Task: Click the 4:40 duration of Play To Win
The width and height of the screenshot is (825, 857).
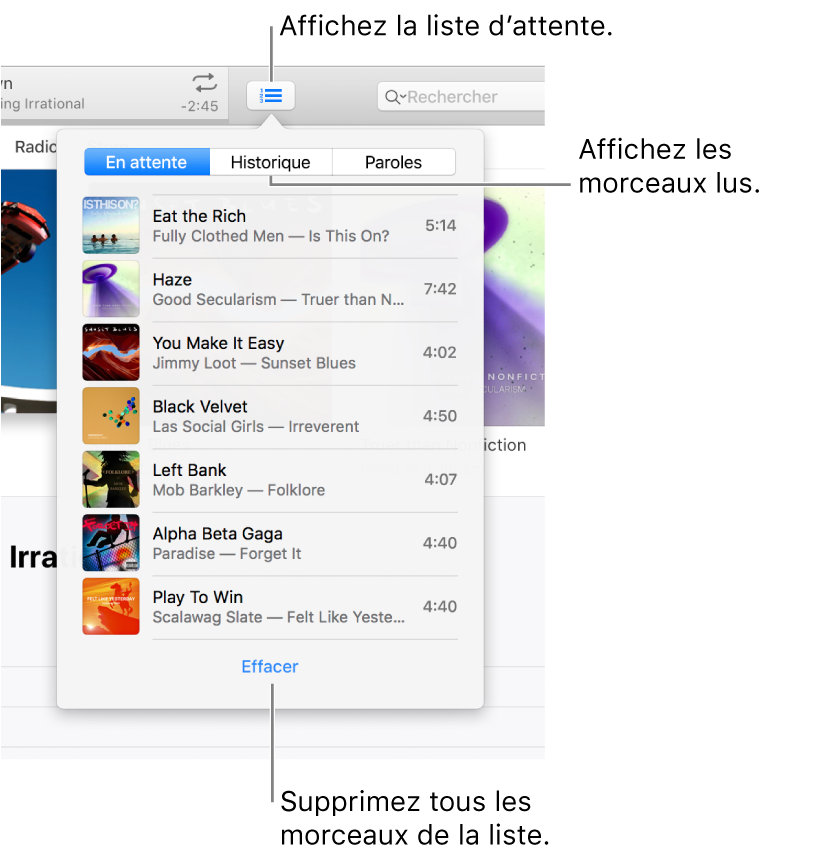Action: (x=440, y=606)
